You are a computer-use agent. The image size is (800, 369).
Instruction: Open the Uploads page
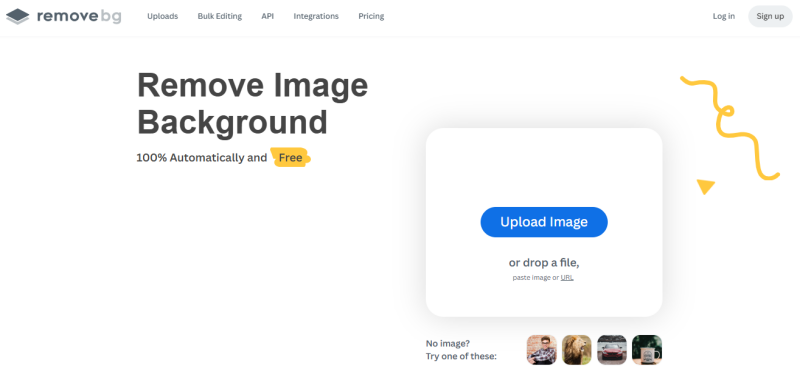(162, 16)
